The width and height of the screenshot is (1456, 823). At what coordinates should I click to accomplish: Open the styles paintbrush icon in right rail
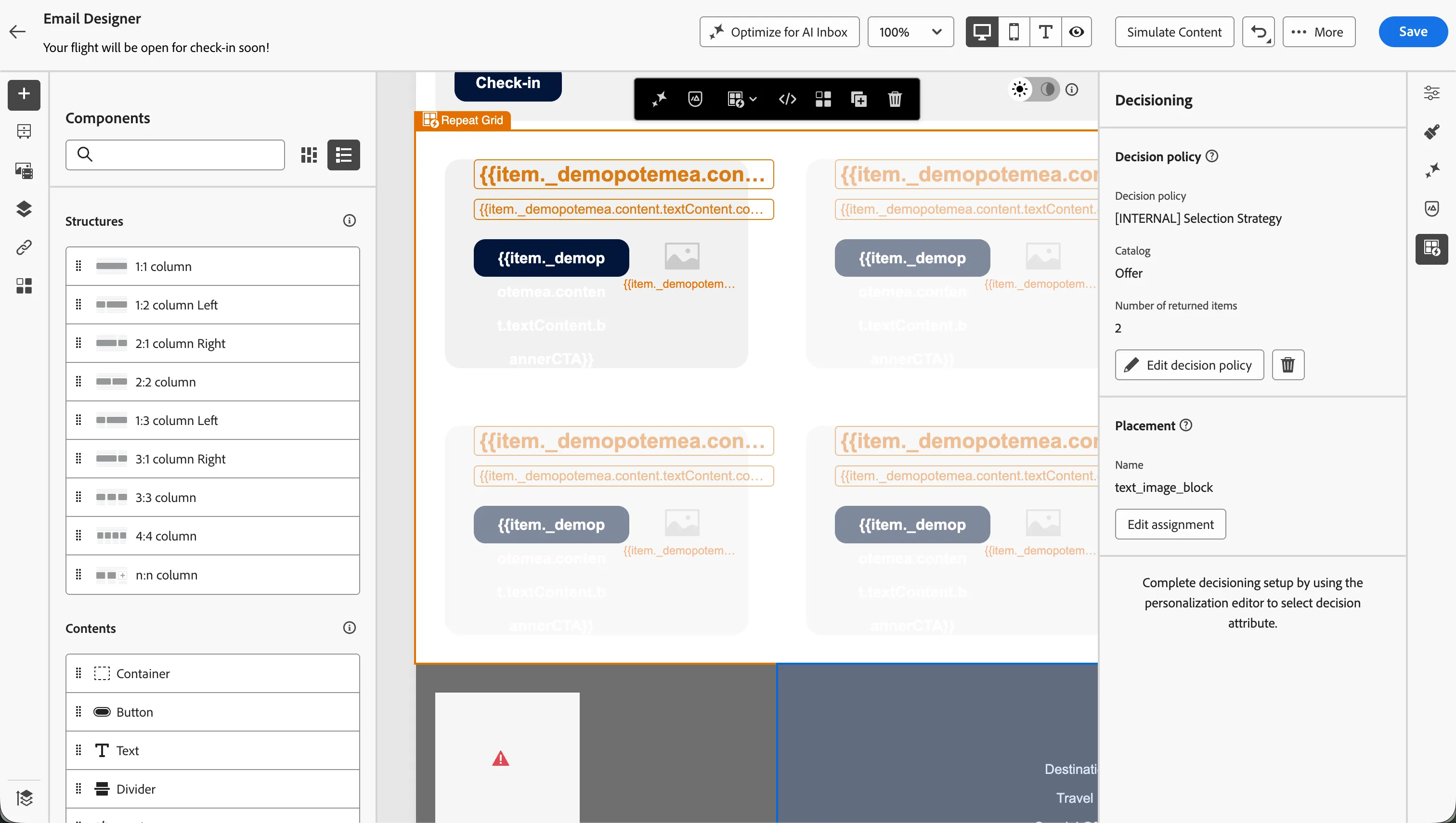[x=1432, y=132]
